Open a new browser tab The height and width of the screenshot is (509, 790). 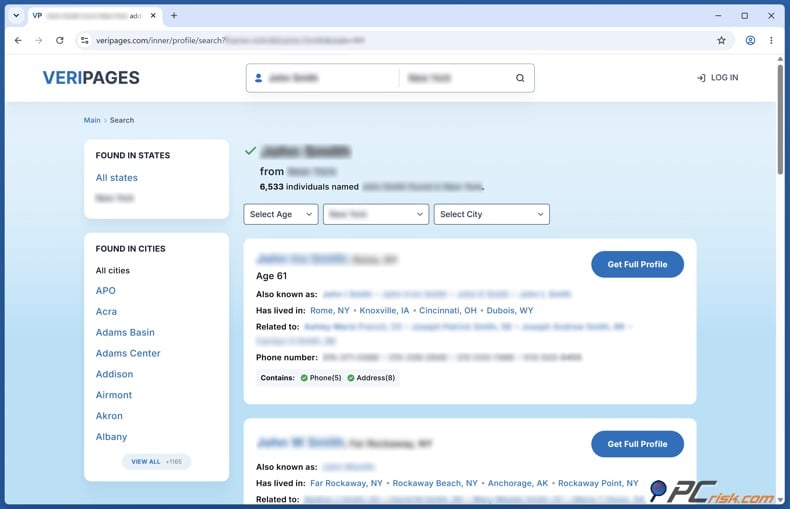[174, 16]
